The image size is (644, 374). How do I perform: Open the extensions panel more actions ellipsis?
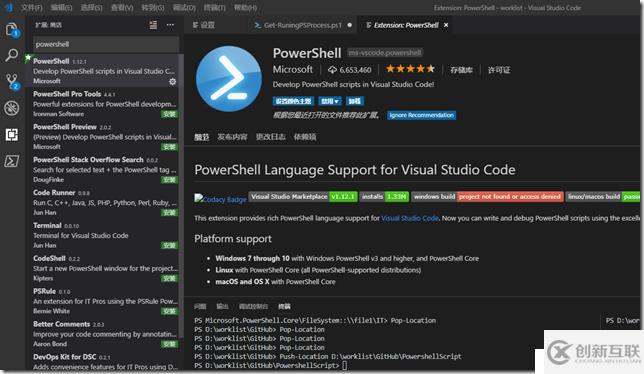tap(170, 25)
